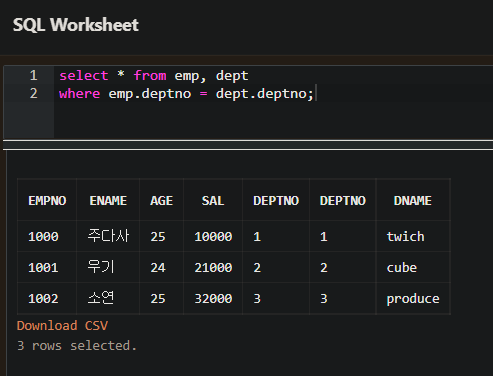Image resolution: width=493 pixels, height=376 pixels.
Task: Click the Download CSV link
Action: pos(62,325)
